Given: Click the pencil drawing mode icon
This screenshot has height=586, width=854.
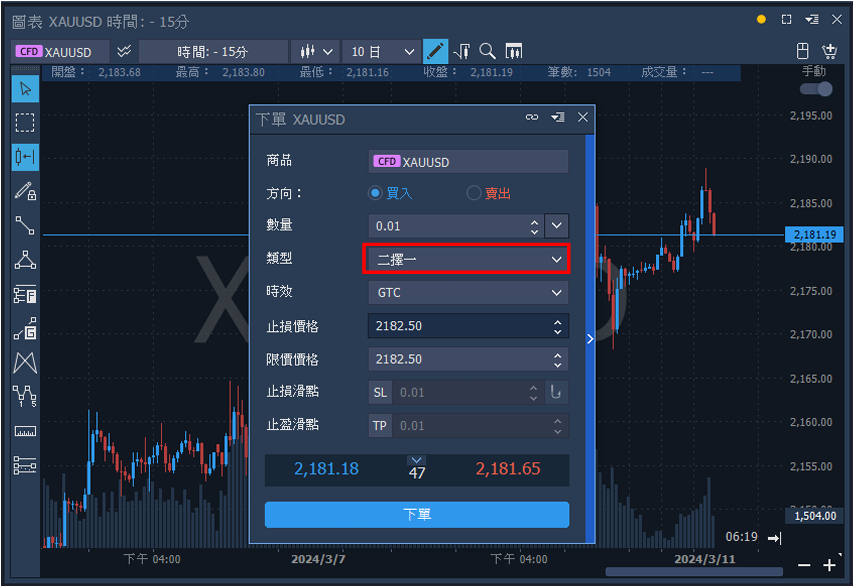Looking at the screenshot, I should point(435,51).
